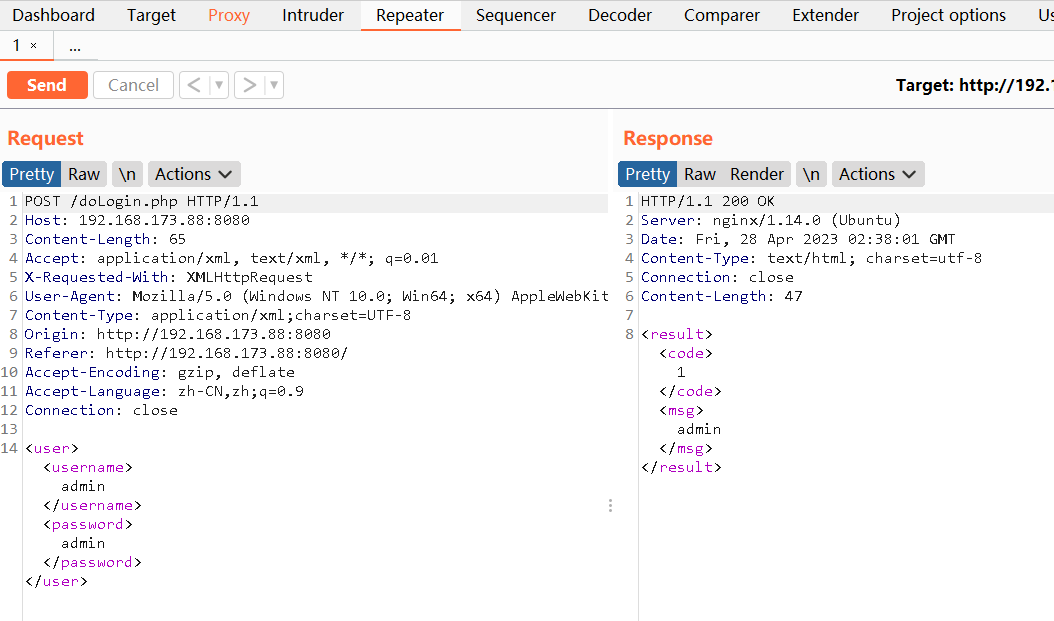Send the request with the Send button
Viewport: 1054px width, 621px height.
[47, 85]
